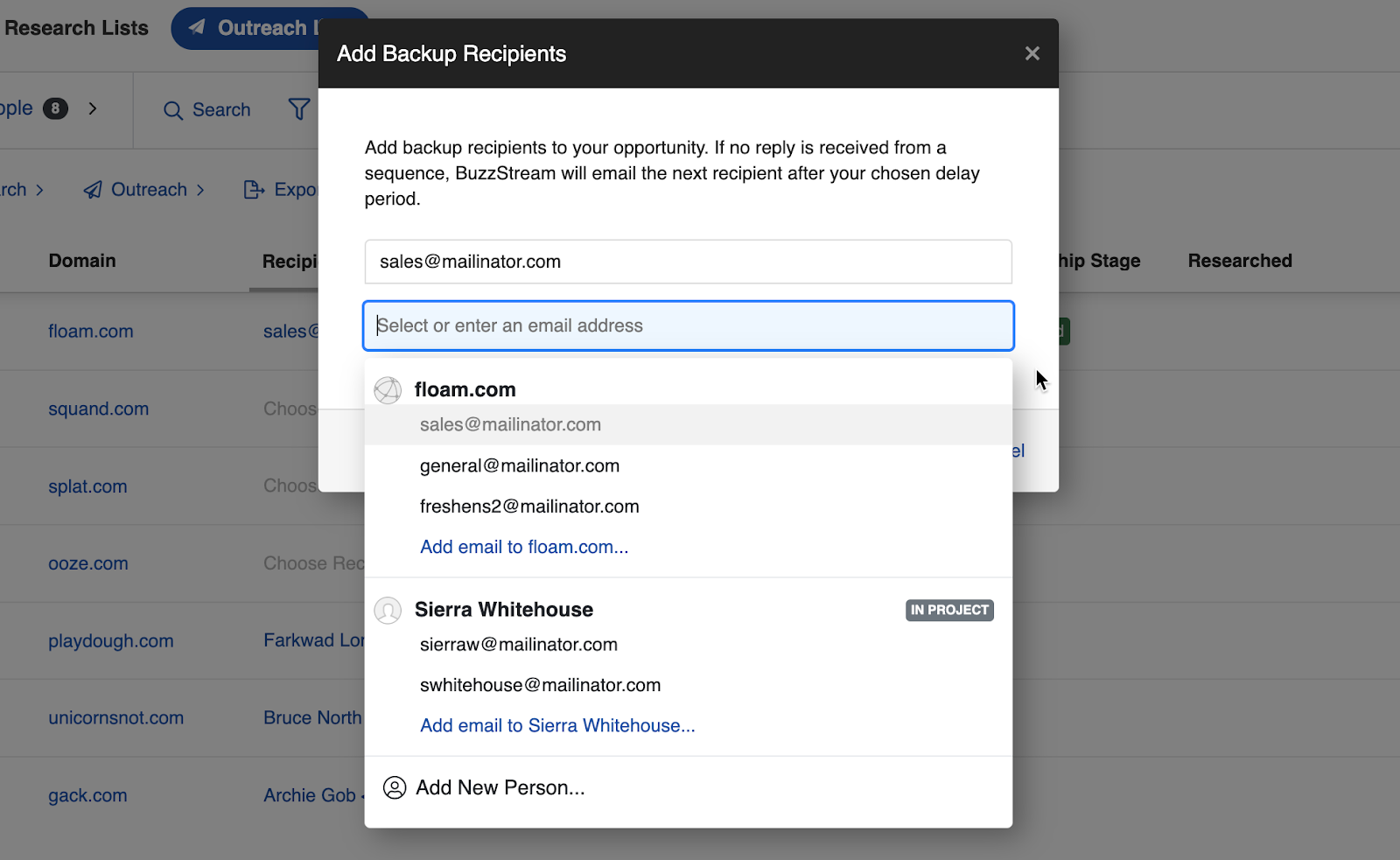Click Add email to Sierra Whitehouse link
The width and height of the screenshot is (1400, 860).
pos(557,725)
